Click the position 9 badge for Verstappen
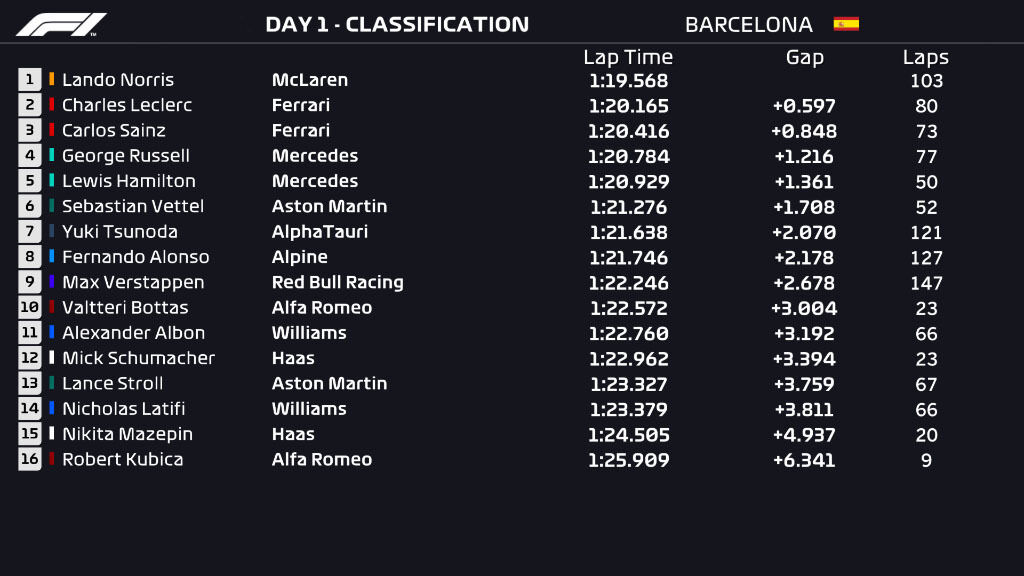1024x576 pixels. tap(29, 282)
